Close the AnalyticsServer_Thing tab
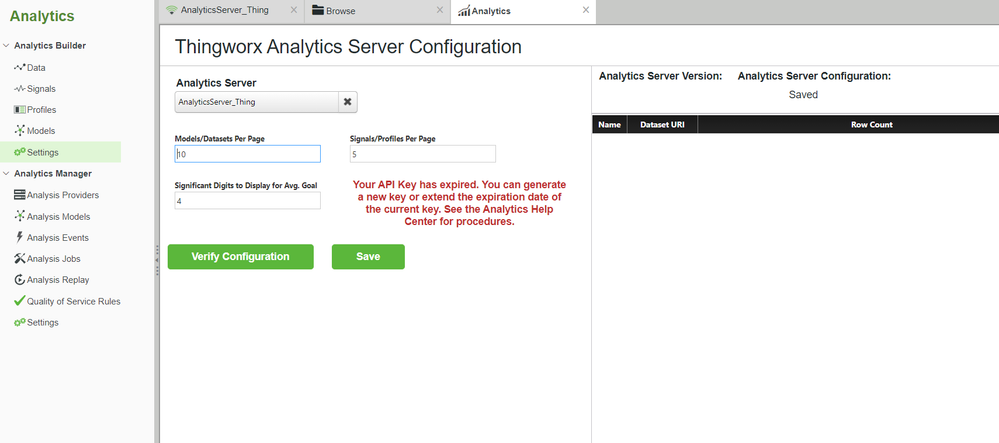Viewport: 999px width, 443px height. coord(293,10)
